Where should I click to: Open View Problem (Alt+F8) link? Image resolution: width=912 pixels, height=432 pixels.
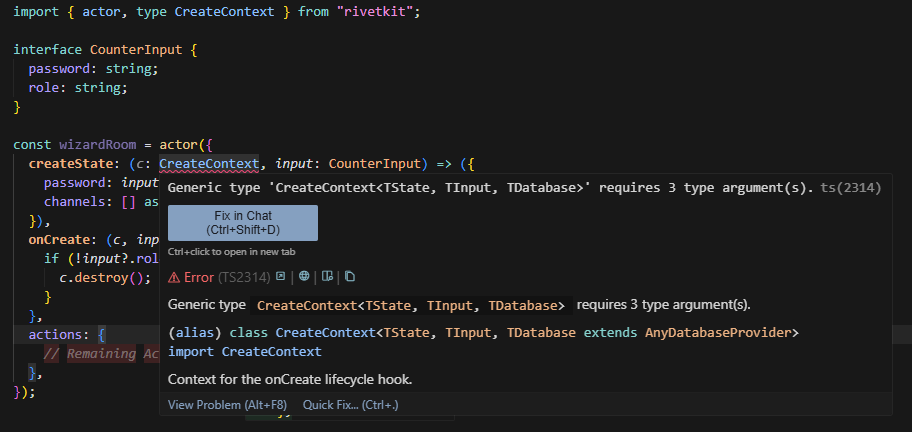(227, 405)
